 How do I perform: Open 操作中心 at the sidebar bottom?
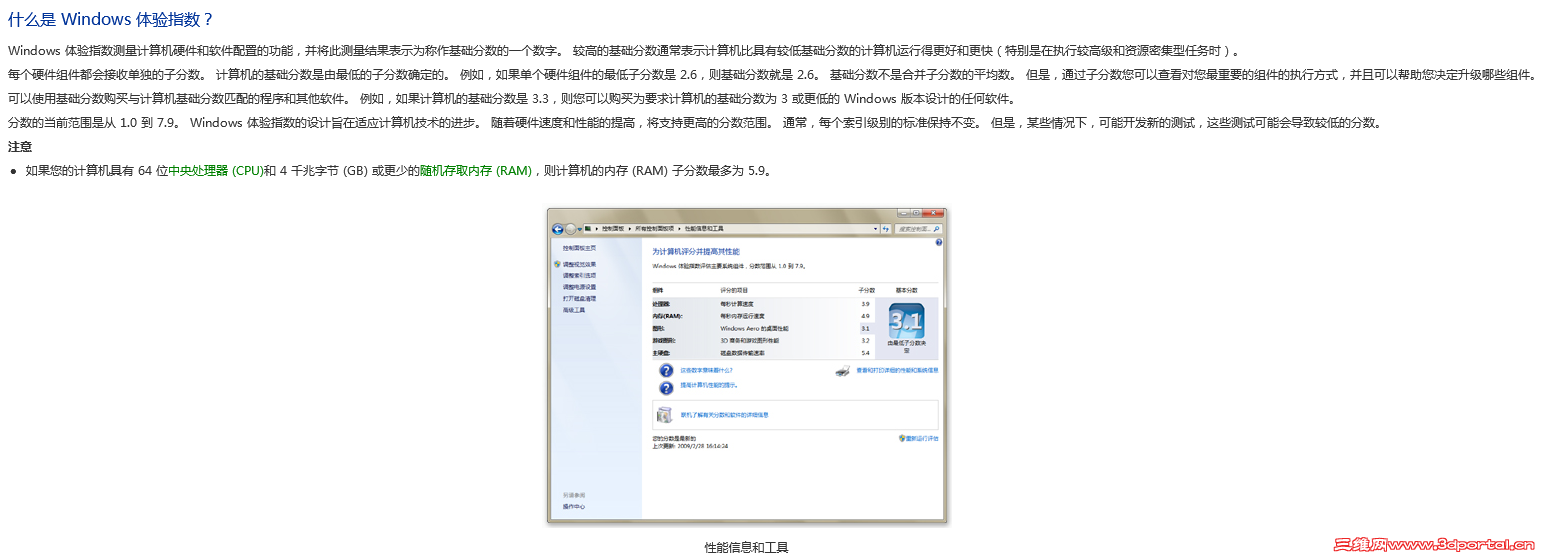tap(574, 506)
